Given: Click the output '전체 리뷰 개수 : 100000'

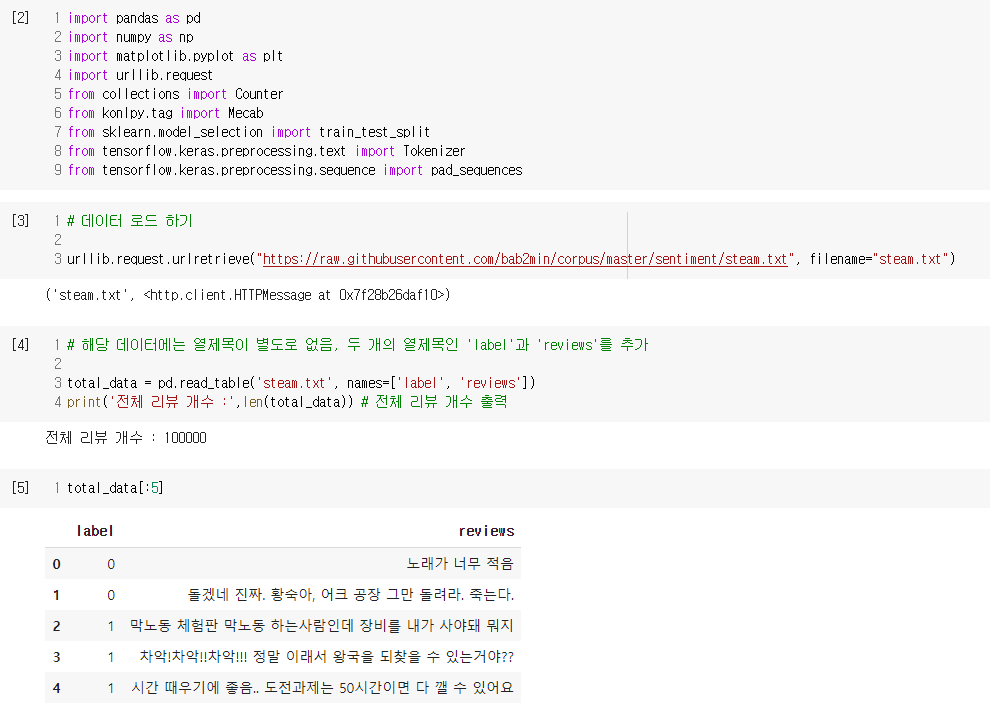Looking at the screenshot, I should point(126,438).
